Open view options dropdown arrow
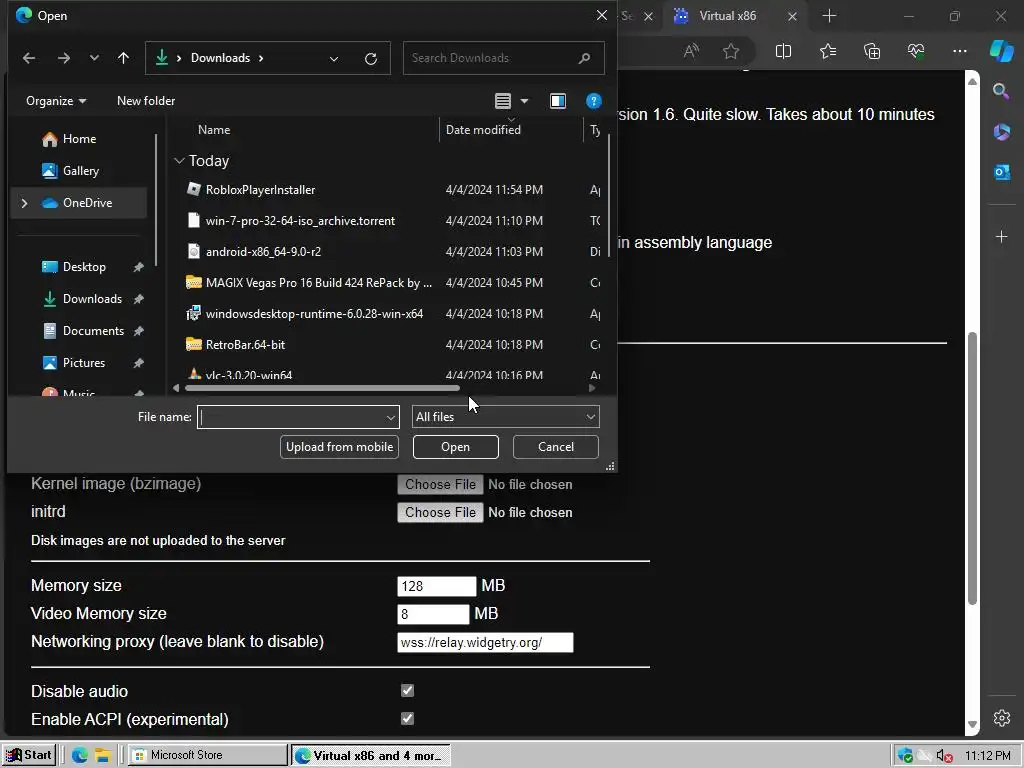Image resolution: width=1024 pixels, height=768 pixels. pos(524,101)
